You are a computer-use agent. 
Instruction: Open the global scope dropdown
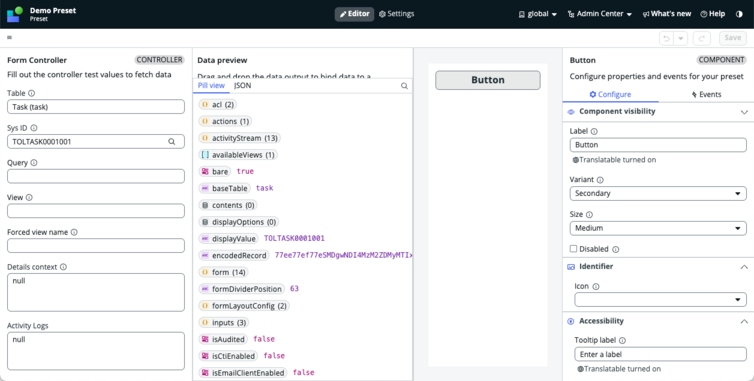tap(538, 14)
